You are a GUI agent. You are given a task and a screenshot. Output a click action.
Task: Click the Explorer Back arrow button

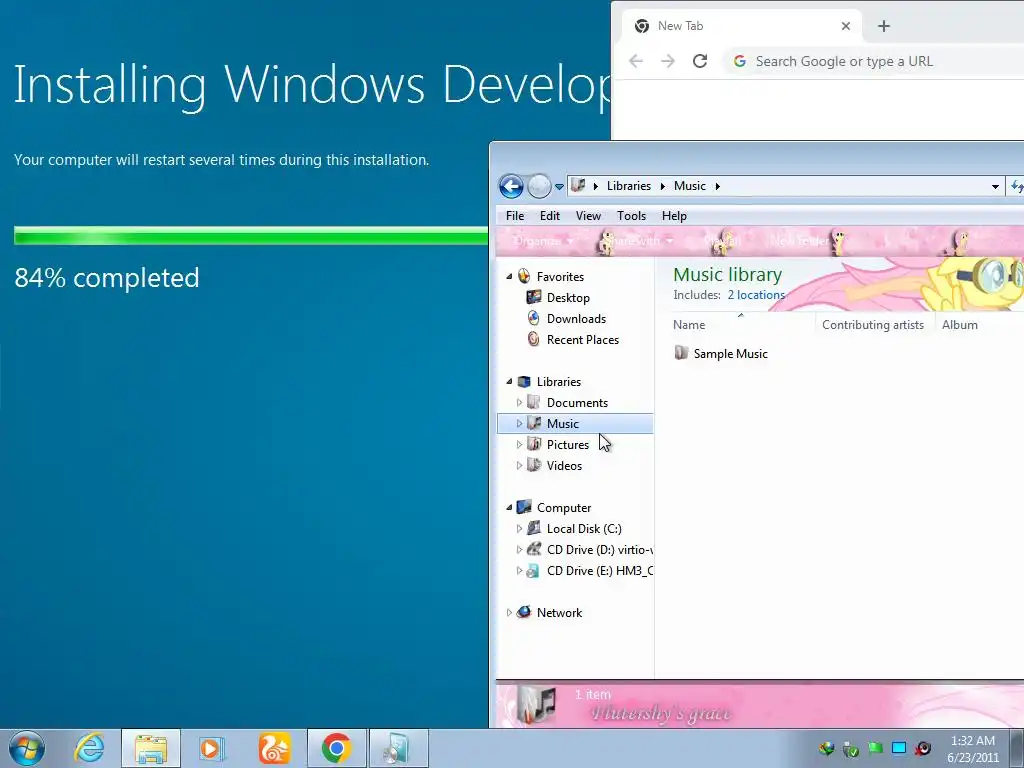(511, 186)
